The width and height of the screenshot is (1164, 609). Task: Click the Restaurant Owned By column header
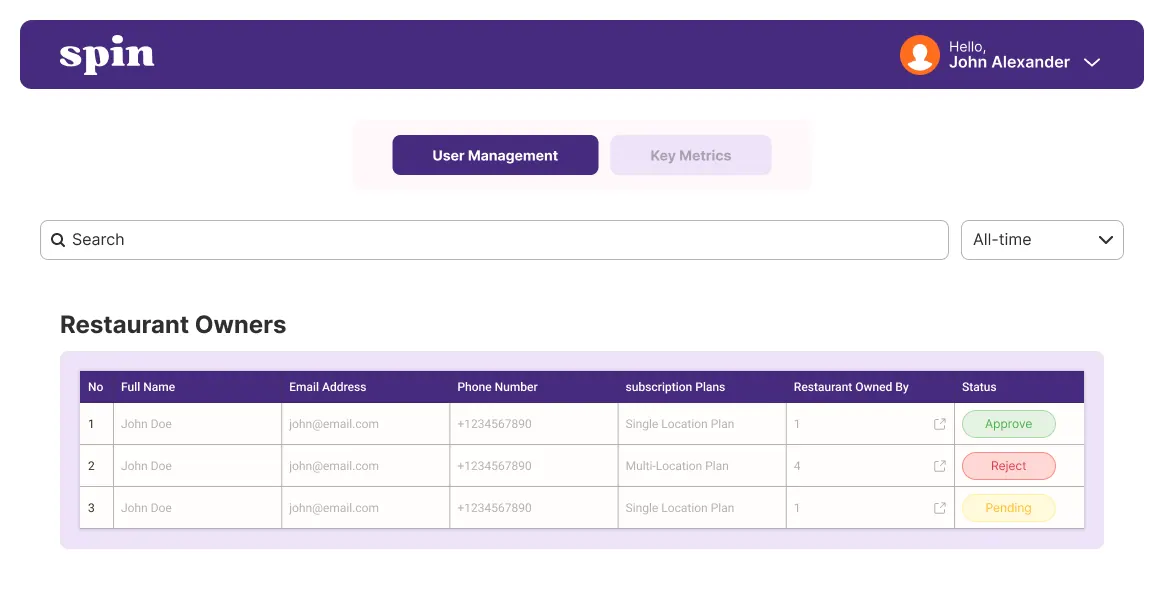[x=851, y=387]
